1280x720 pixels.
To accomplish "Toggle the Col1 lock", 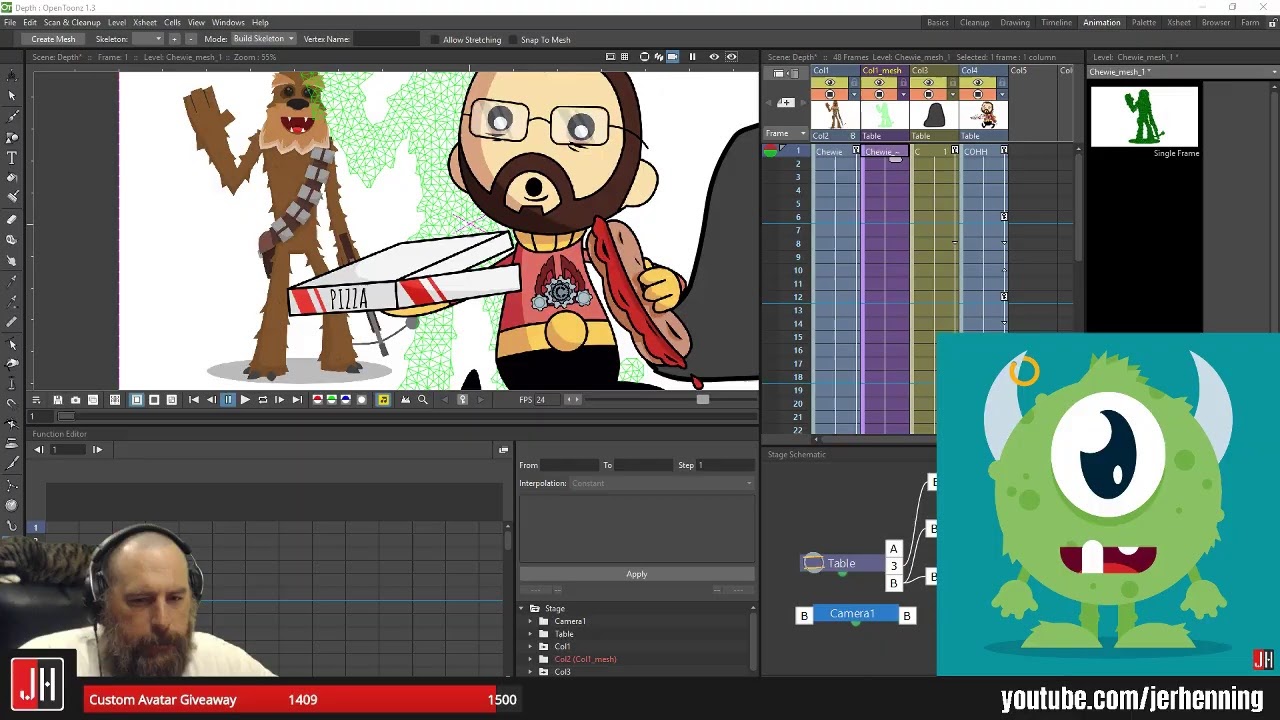I will [854, 83].
